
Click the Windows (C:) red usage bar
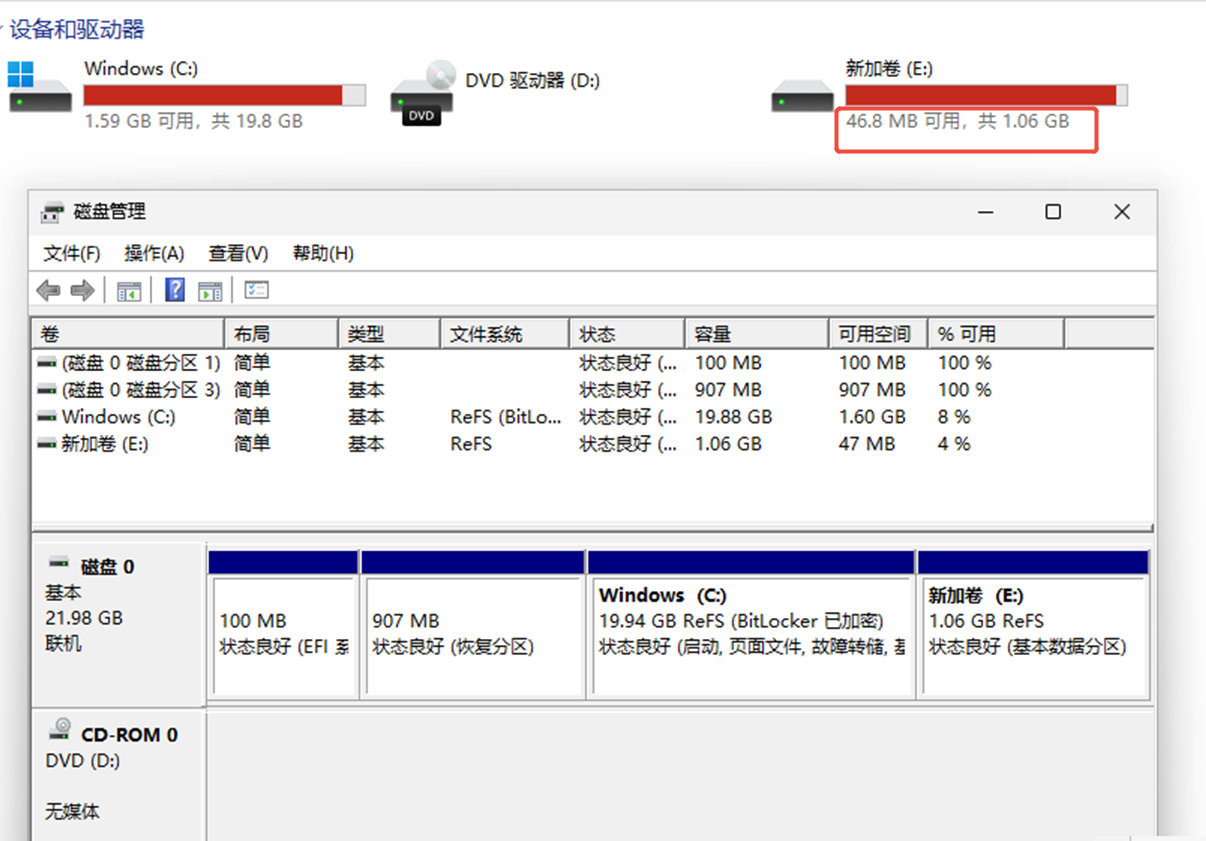[225, 95]
